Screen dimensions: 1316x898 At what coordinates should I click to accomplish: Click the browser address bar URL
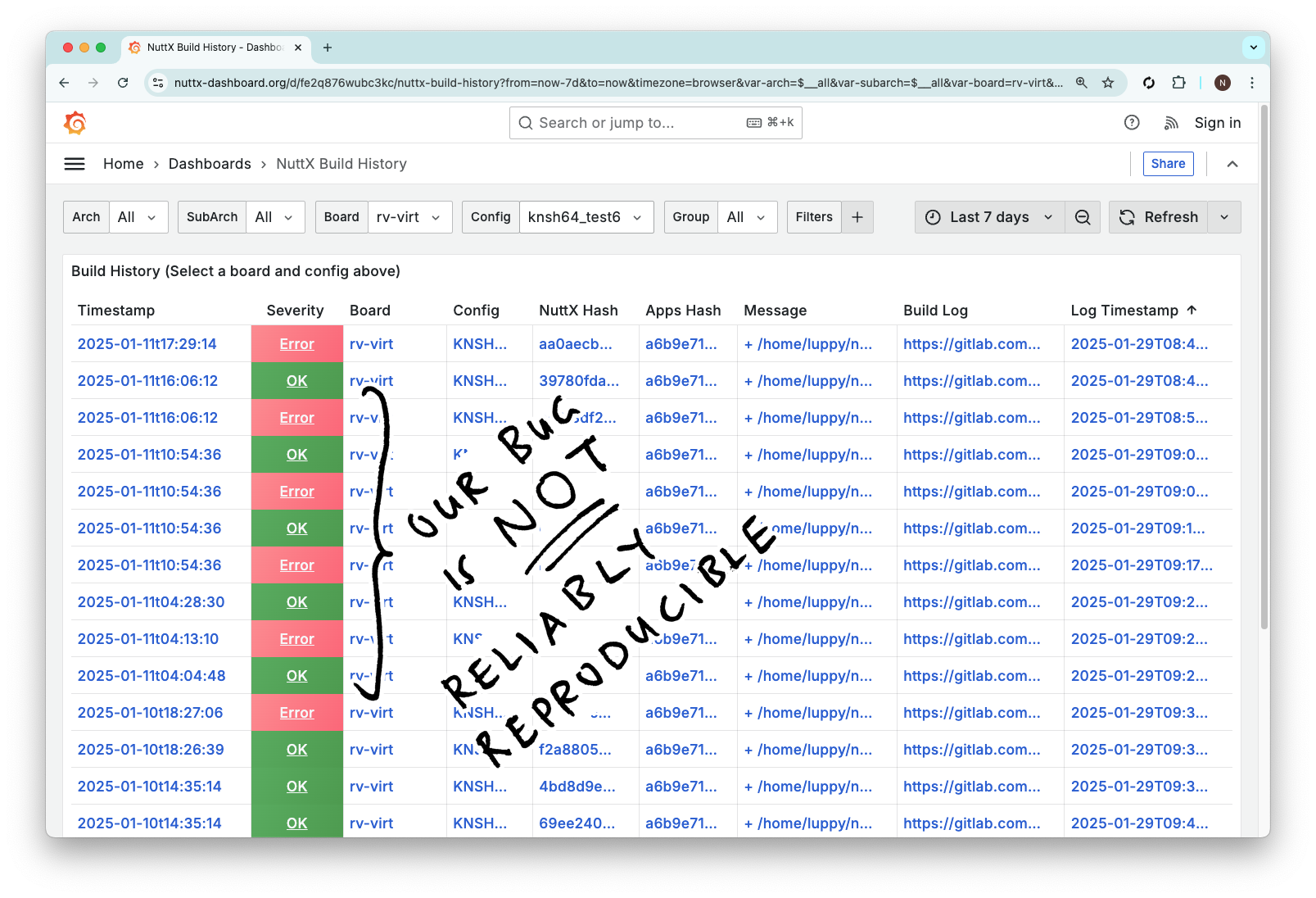tap(618, 83)
